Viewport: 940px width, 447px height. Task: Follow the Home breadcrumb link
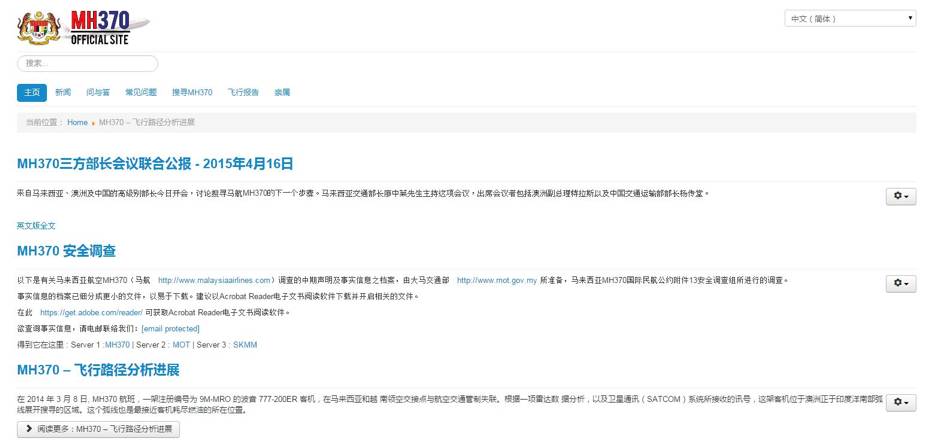pyautogui.click(x=77, y=122)
